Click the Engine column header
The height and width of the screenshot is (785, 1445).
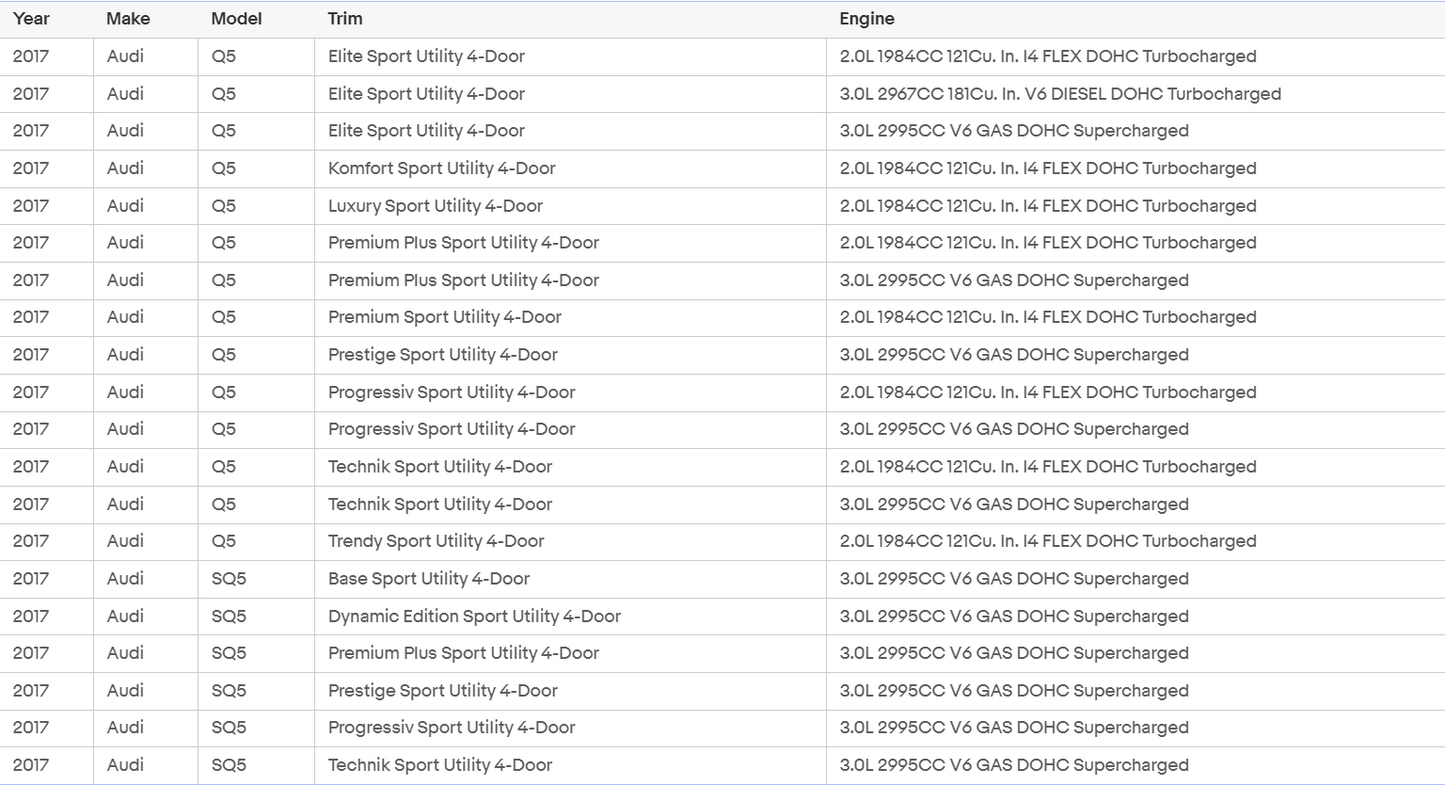click(1136, 19)
